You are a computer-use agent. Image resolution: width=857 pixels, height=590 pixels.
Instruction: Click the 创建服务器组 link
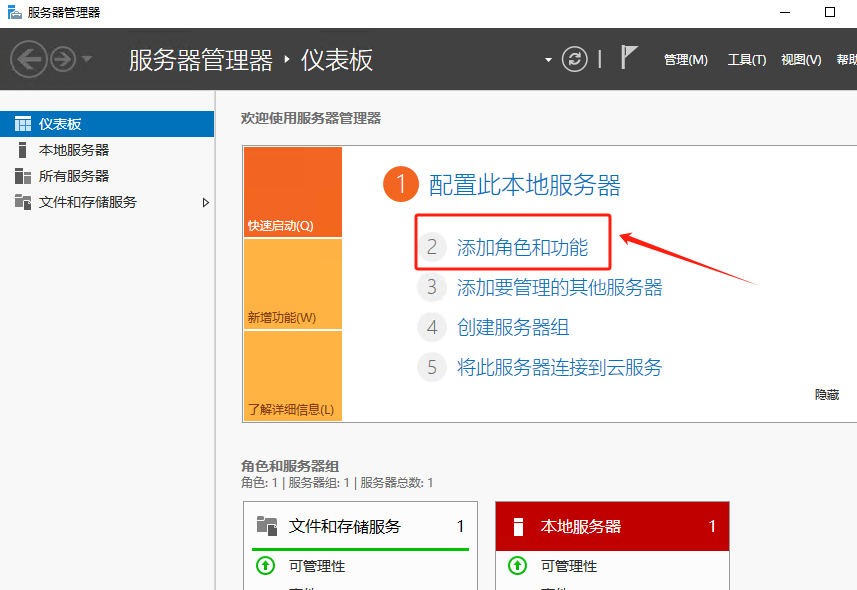click(513, 328)
